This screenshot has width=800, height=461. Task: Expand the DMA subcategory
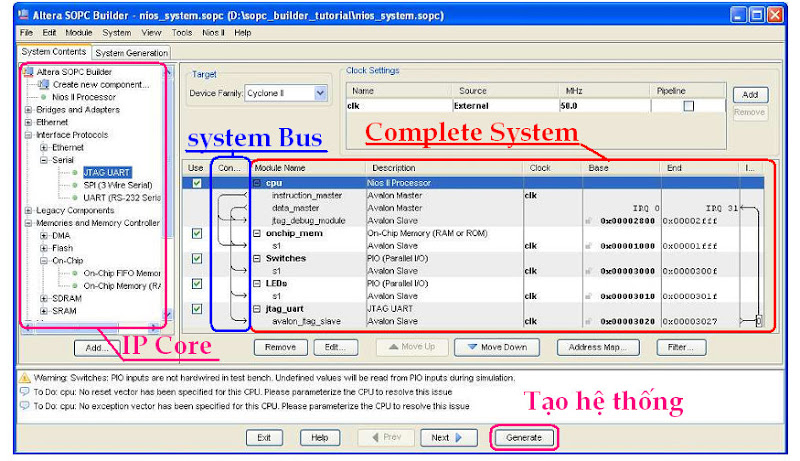44,236
